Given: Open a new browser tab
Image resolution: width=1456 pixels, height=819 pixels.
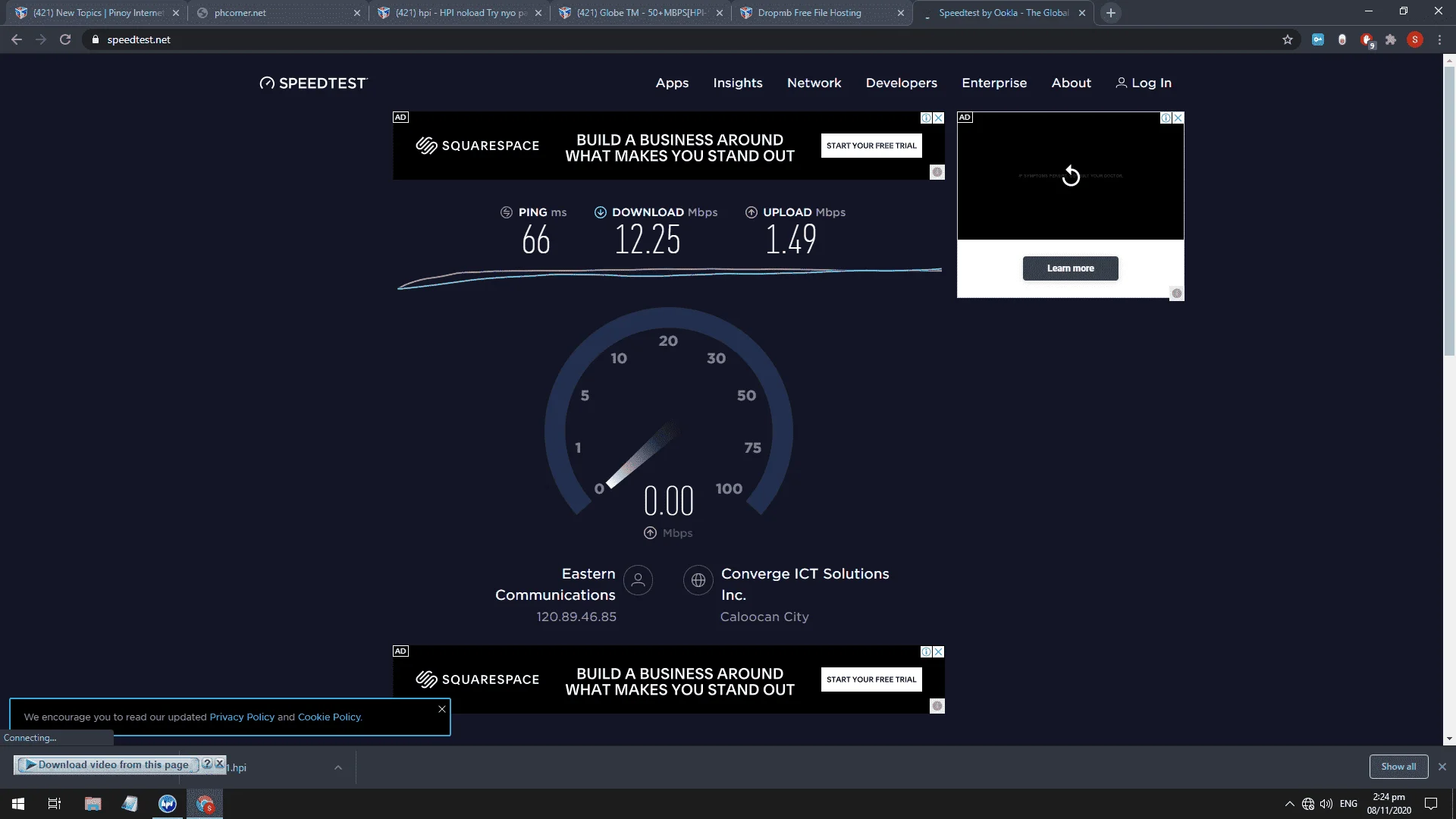Looking at the screenshot, I should 1111,13.
